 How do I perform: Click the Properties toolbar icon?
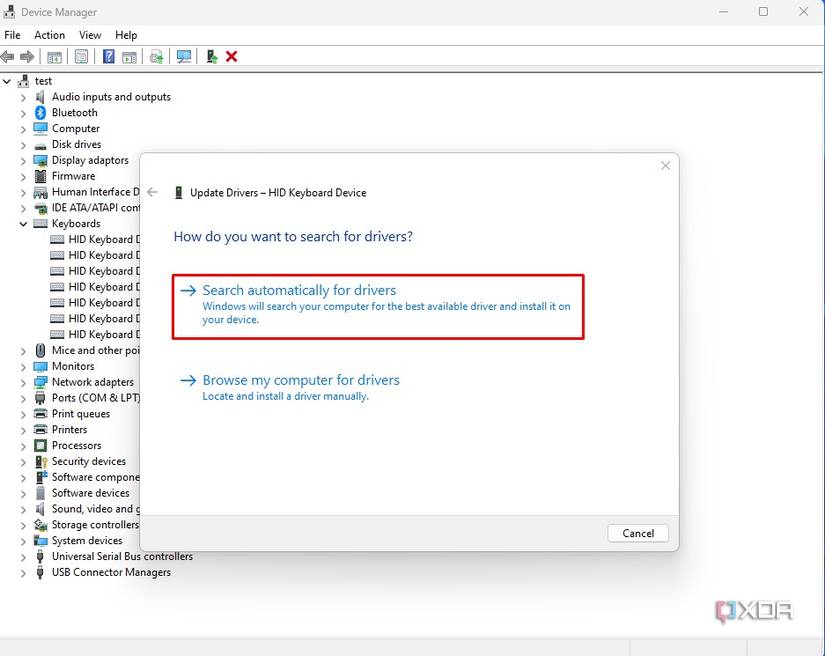point(81,56)
